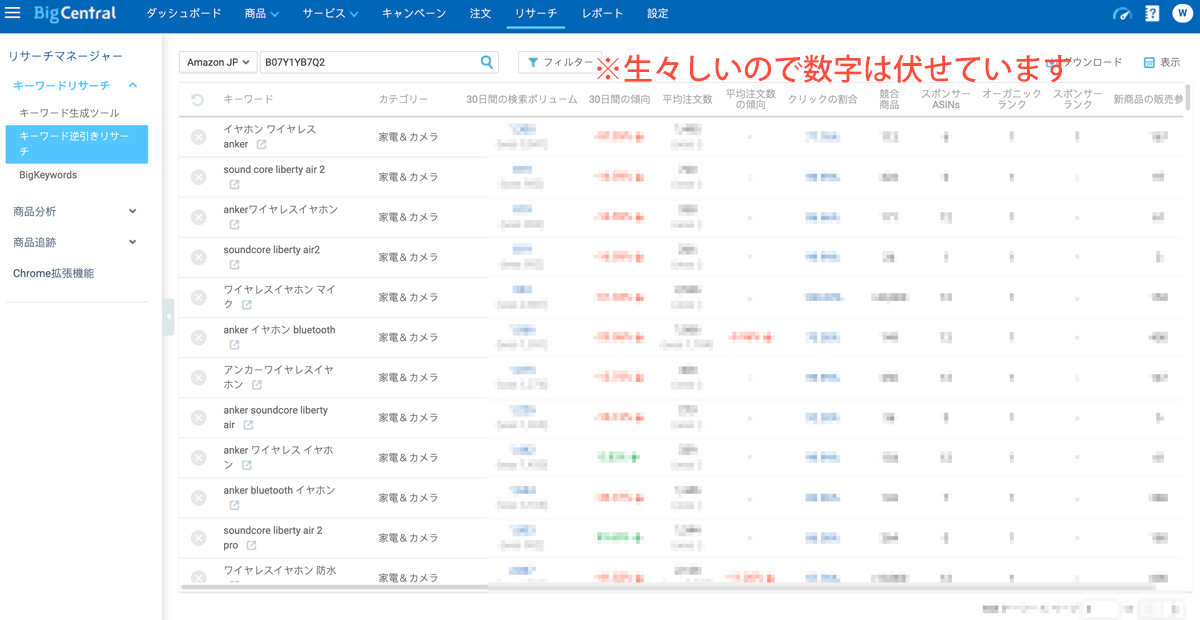Open external link for イヤホン ワイヤレス anker
The height and width of the screenshot is (620, 1200).
click(261, 145)
